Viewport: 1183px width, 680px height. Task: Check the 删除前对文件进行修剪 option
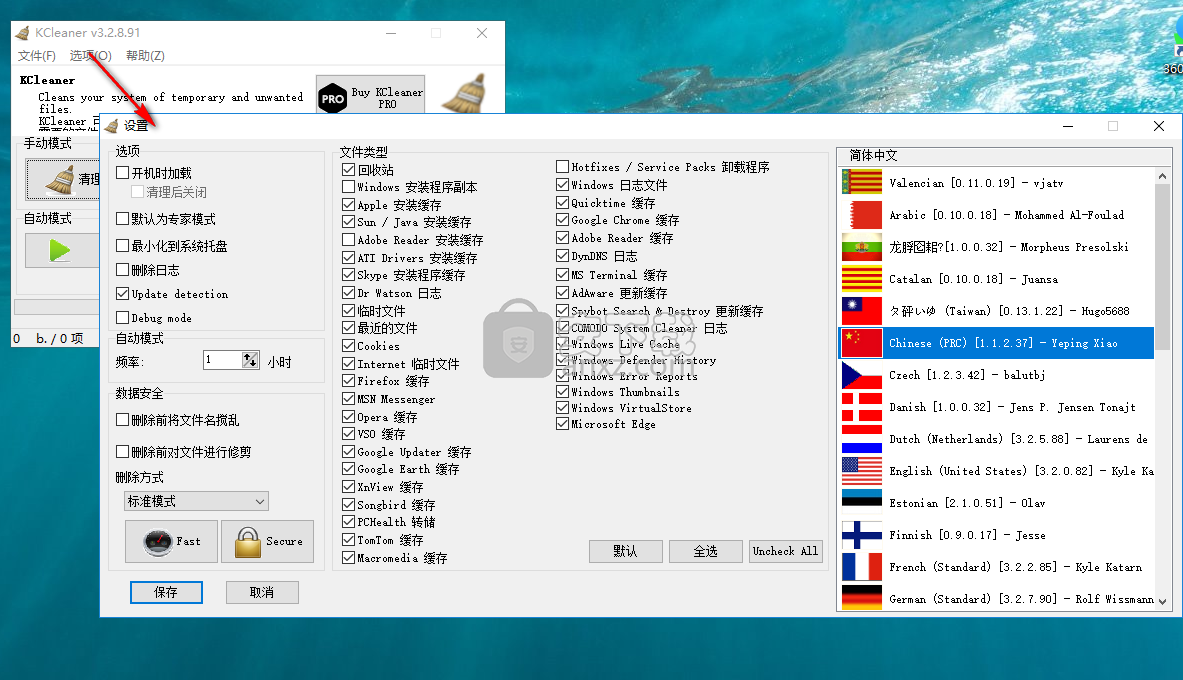click(123, 451)
